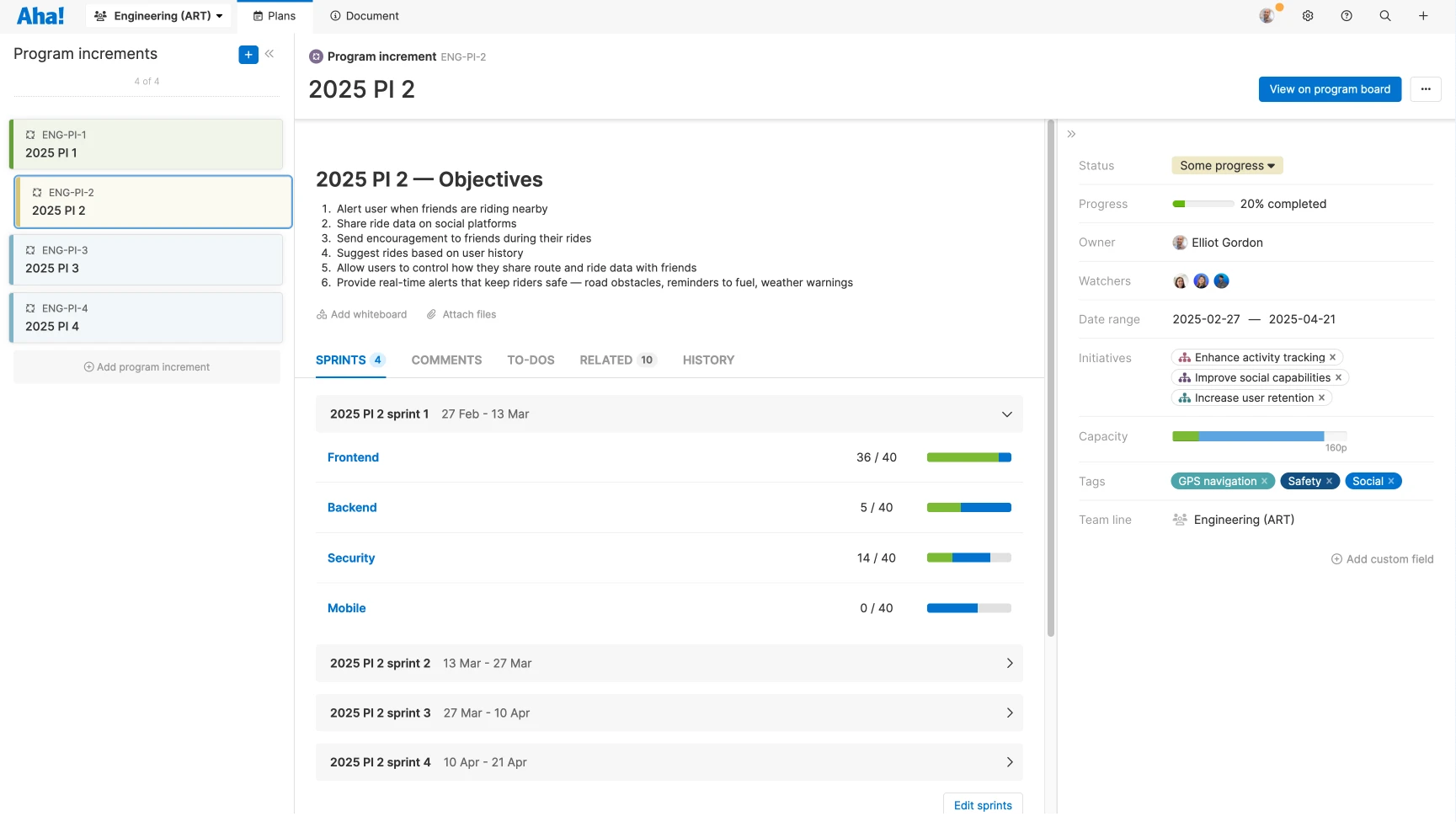Image resolution: width=1456 pixels, height=822 pixels.
Task: Click your profile avatar
Action: click(x=1267, y=15)
